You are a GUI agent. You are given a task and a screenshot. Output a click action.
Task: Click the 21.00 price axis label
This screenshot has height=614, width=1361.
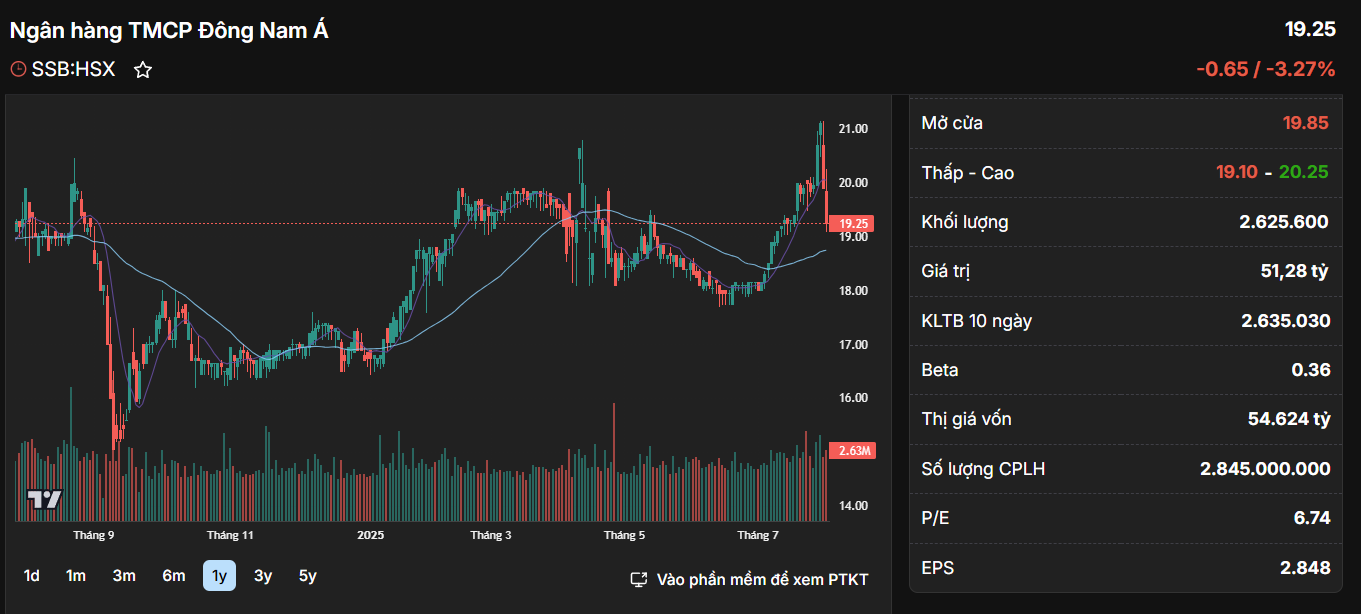(853, 129)
